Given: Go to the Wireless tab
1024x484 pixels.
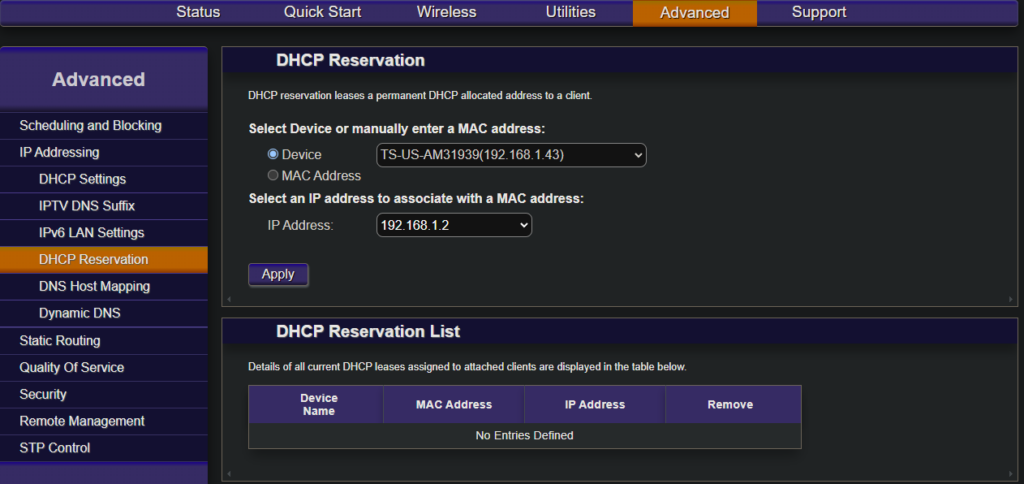Looking at the screenshot, I should [x=446, y=12].
